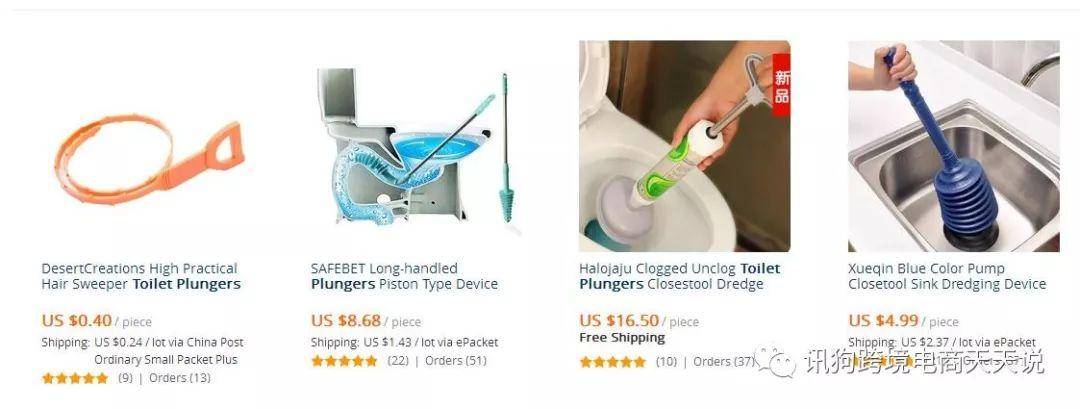Open the Halojaju Clogged Unclog Toilet Plungers link

[x=680, y=276]
